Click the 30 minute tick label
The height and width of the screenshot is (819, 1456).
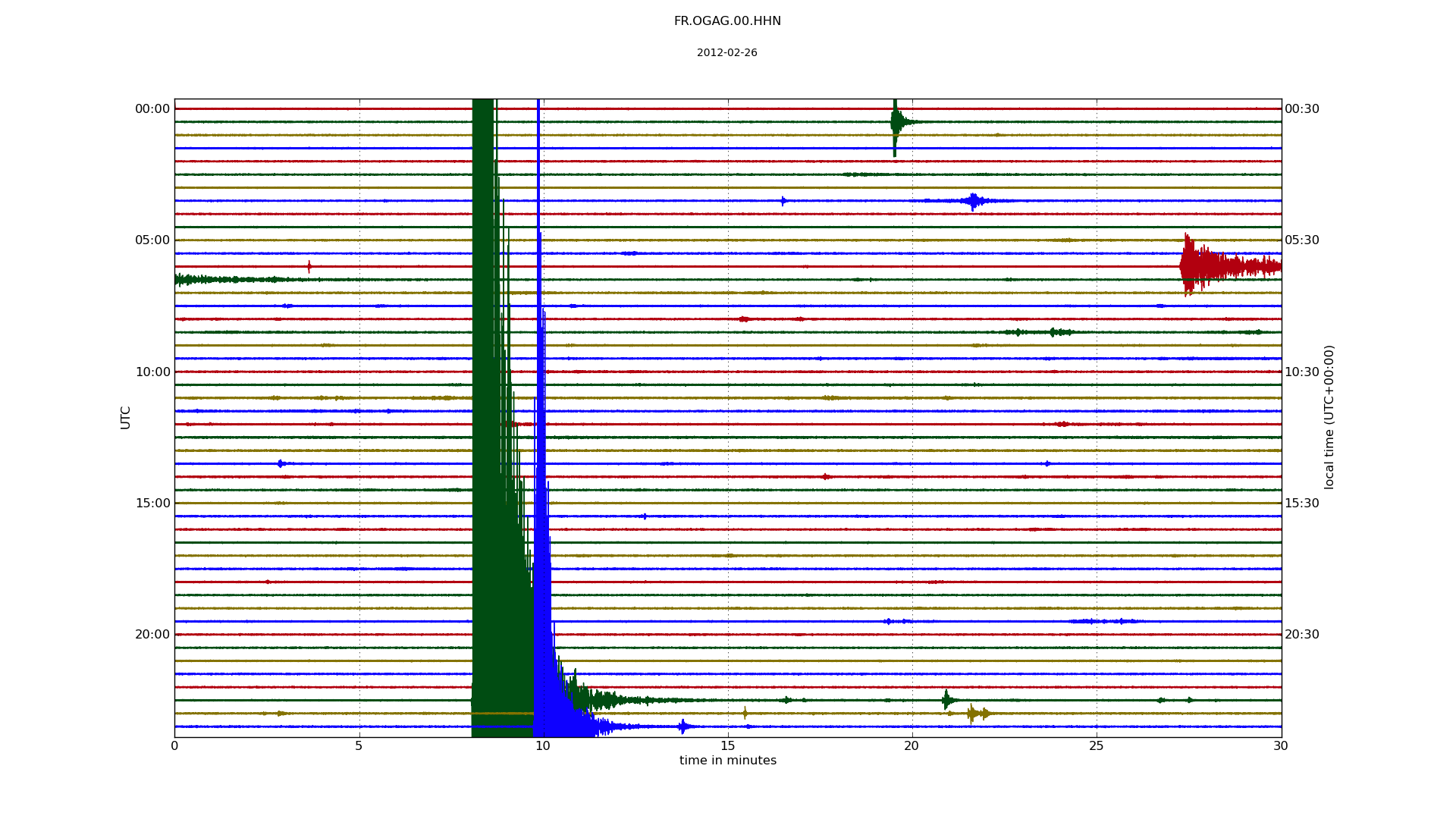[1281, 746]
